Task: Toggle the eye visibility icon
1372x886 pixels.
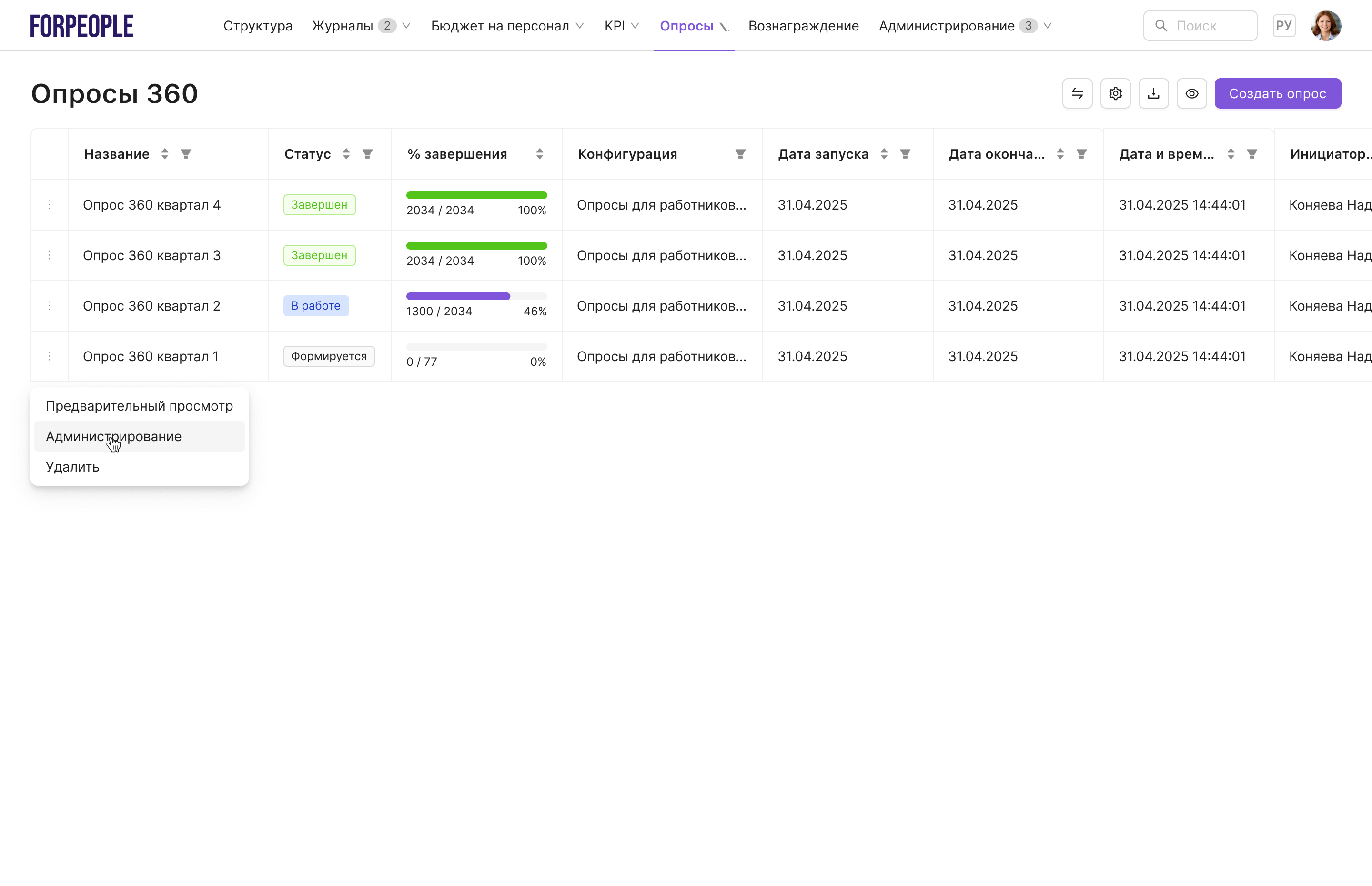Action: click(x=1191, y=93)
